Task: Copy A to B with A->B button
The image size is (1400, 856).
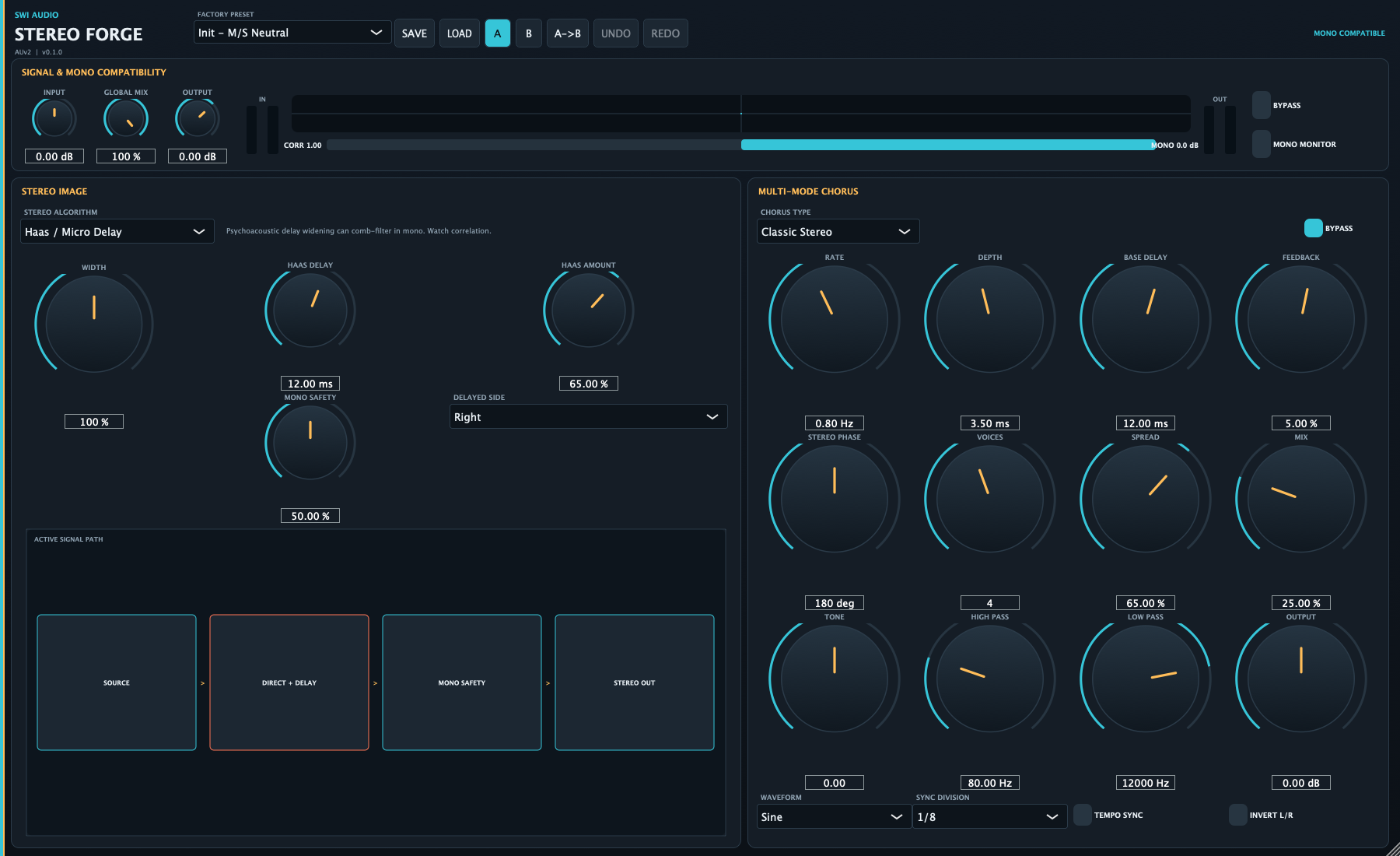Action: 568,33
